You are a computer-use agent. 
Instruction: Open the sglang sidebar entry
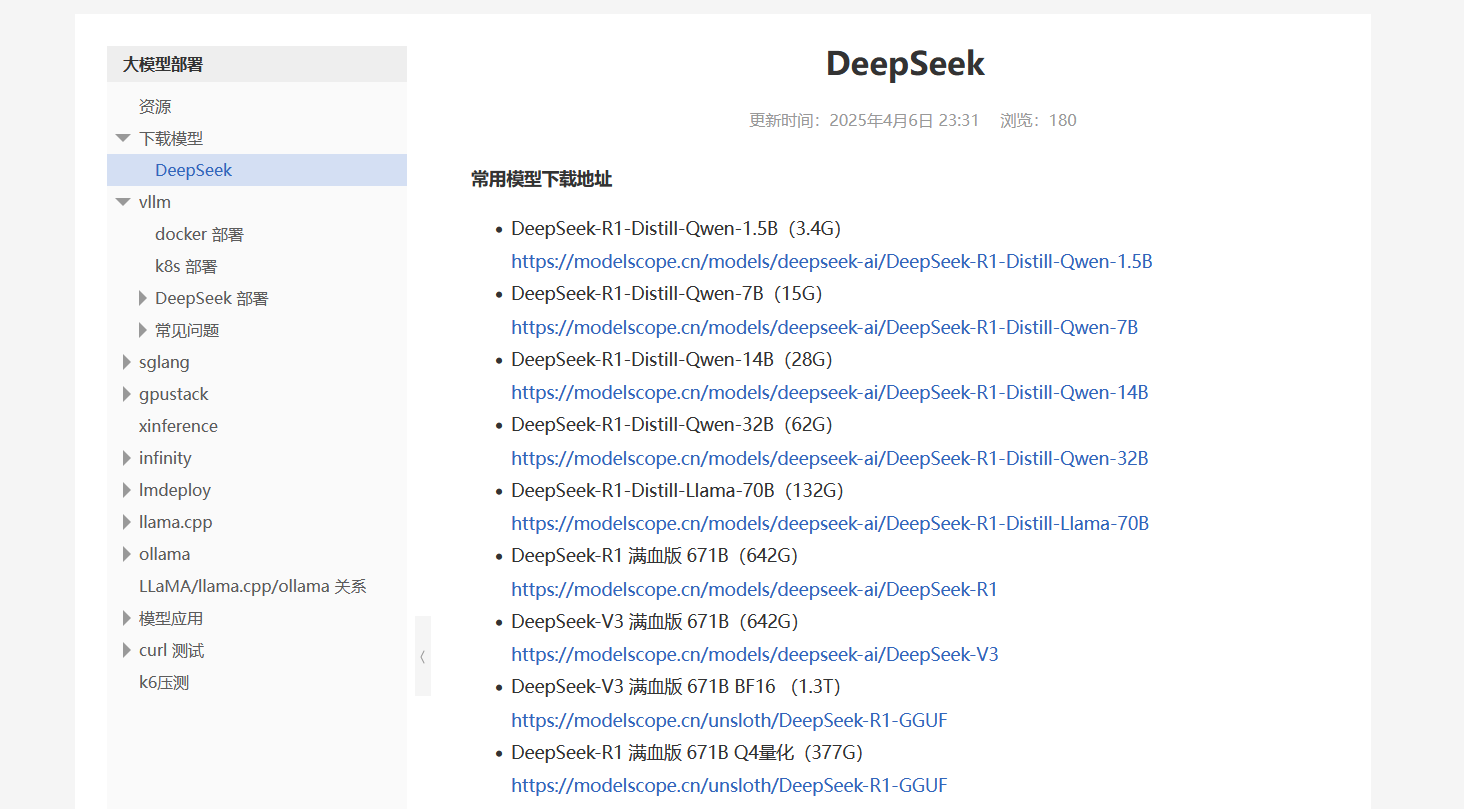tap(164, 362)
